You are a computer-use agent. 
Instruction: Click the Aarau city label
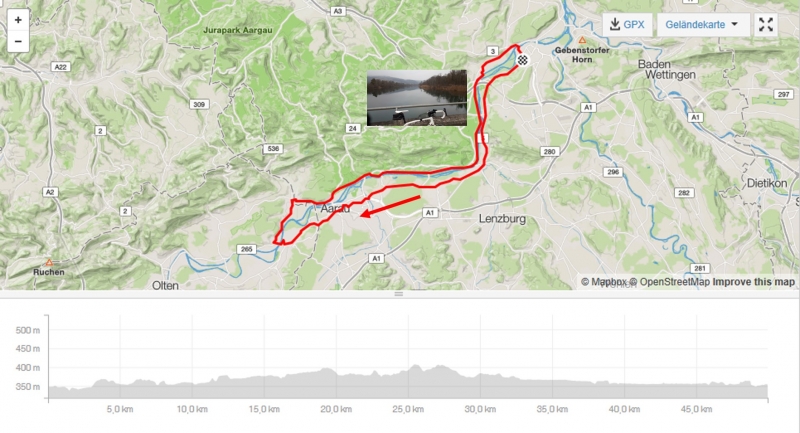point(335,208)
